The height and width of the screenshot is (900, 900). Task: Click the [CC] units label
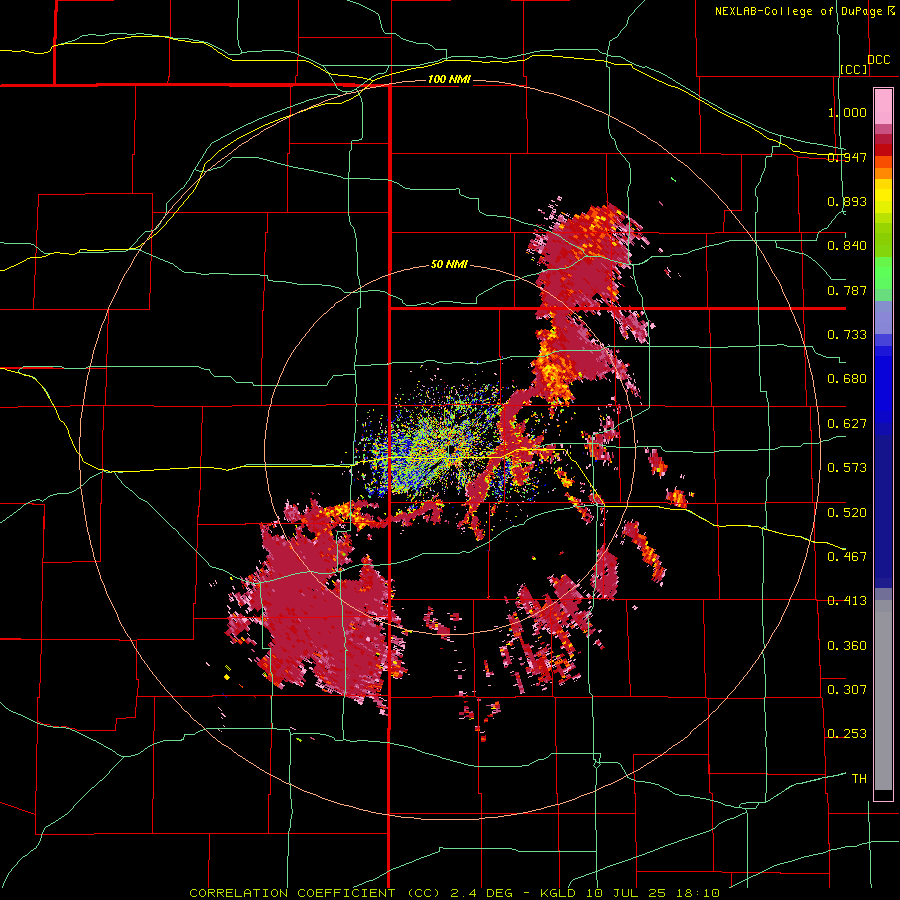(853, 69)
